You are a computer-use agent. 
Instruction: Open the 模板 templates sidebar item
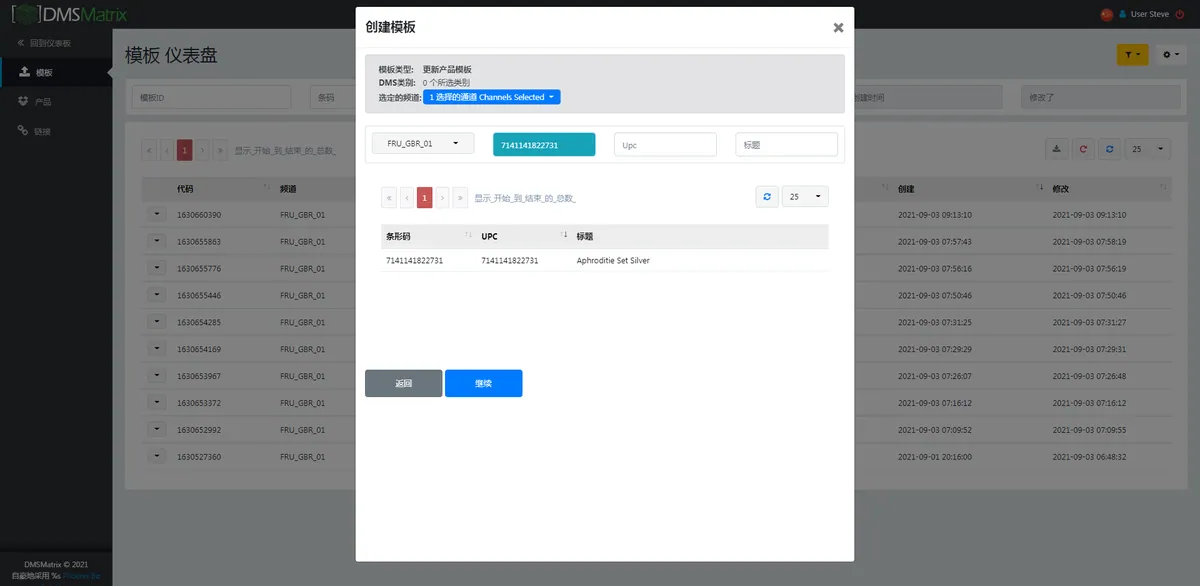(56, 72)
